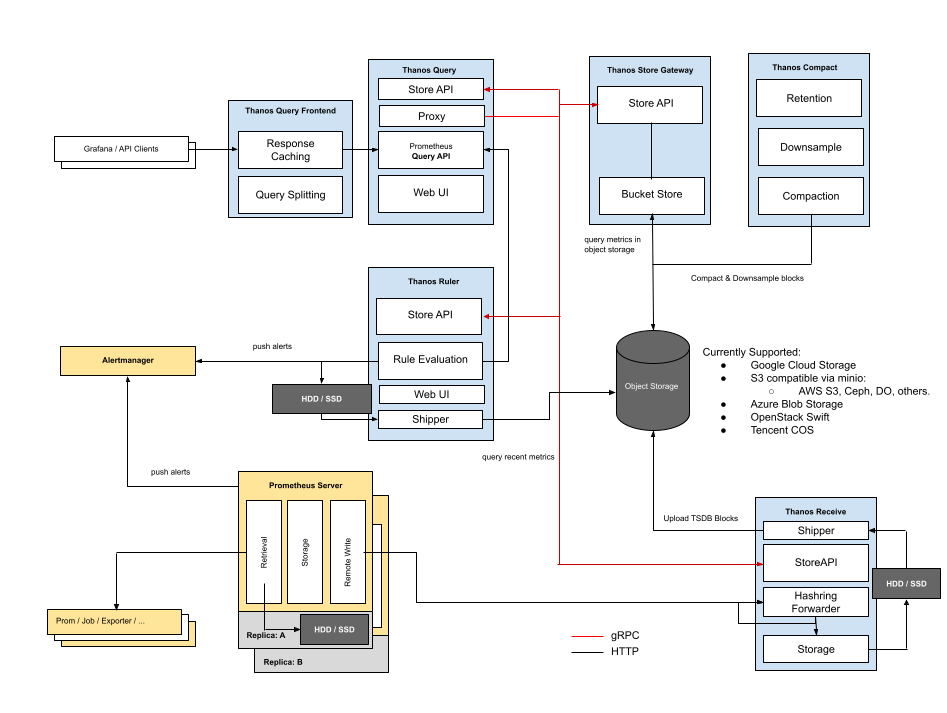Screen dimensions: 947x713
Task: Select Storage inside Prometheus Server
Action: 305,552
